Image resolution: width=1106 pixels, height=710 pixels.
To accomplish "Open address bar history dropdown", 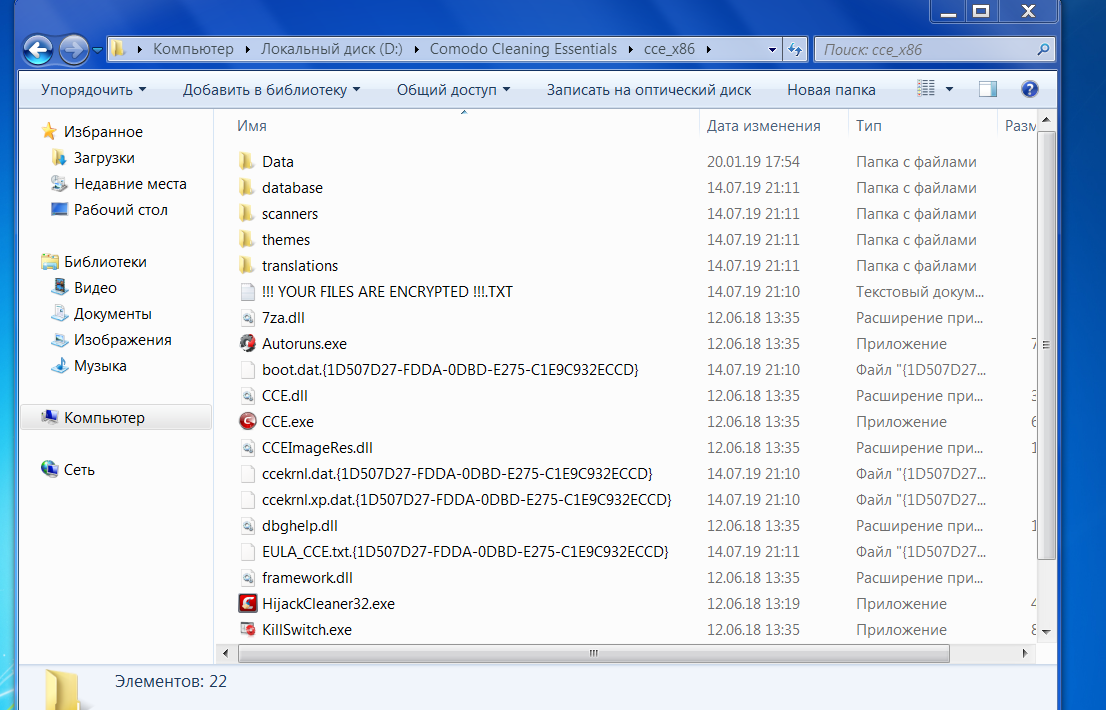I will (772, 49).
